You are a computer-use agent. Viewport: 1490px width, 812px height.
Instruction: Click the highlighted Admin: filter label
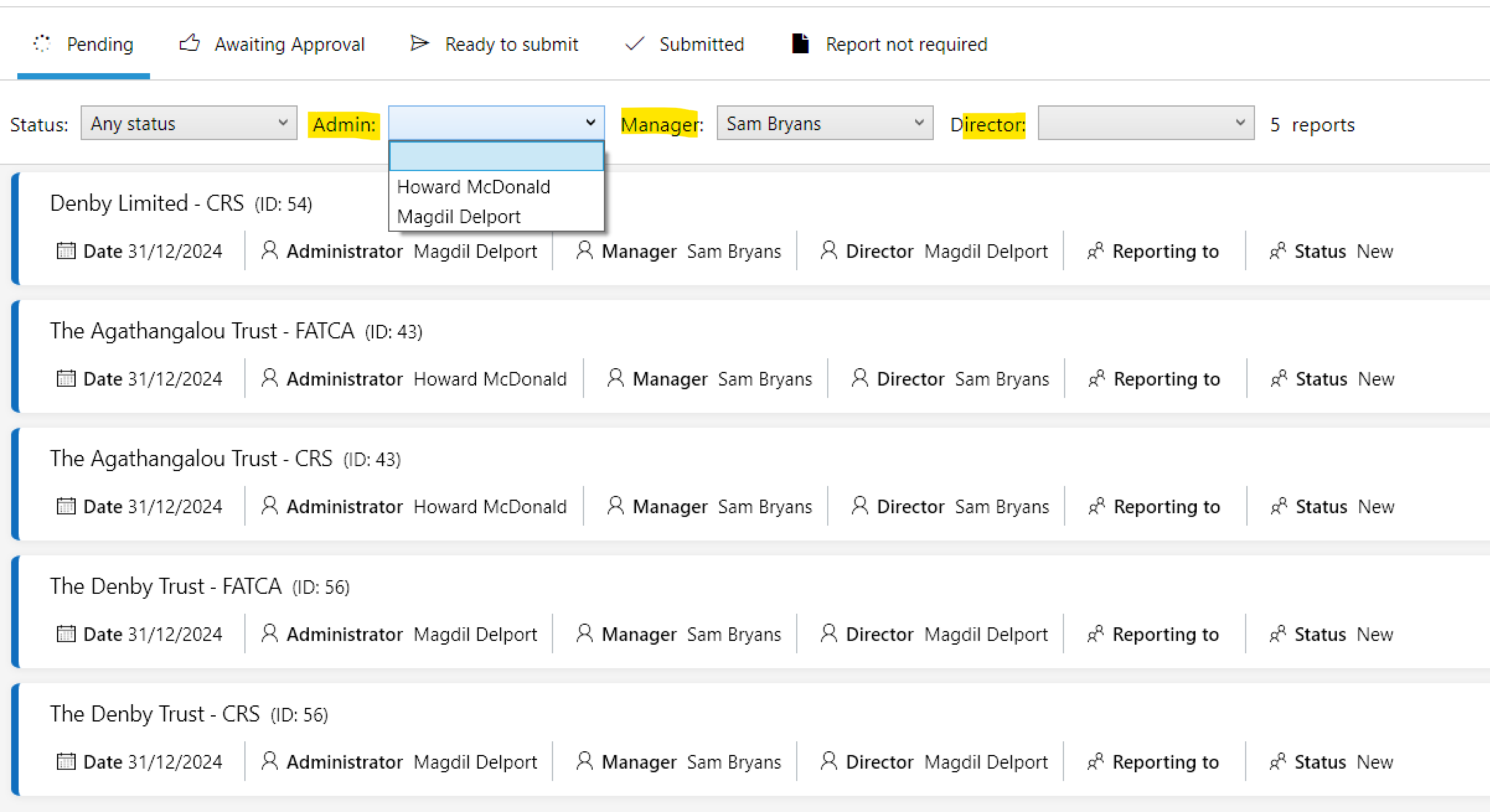coord(344,125)
